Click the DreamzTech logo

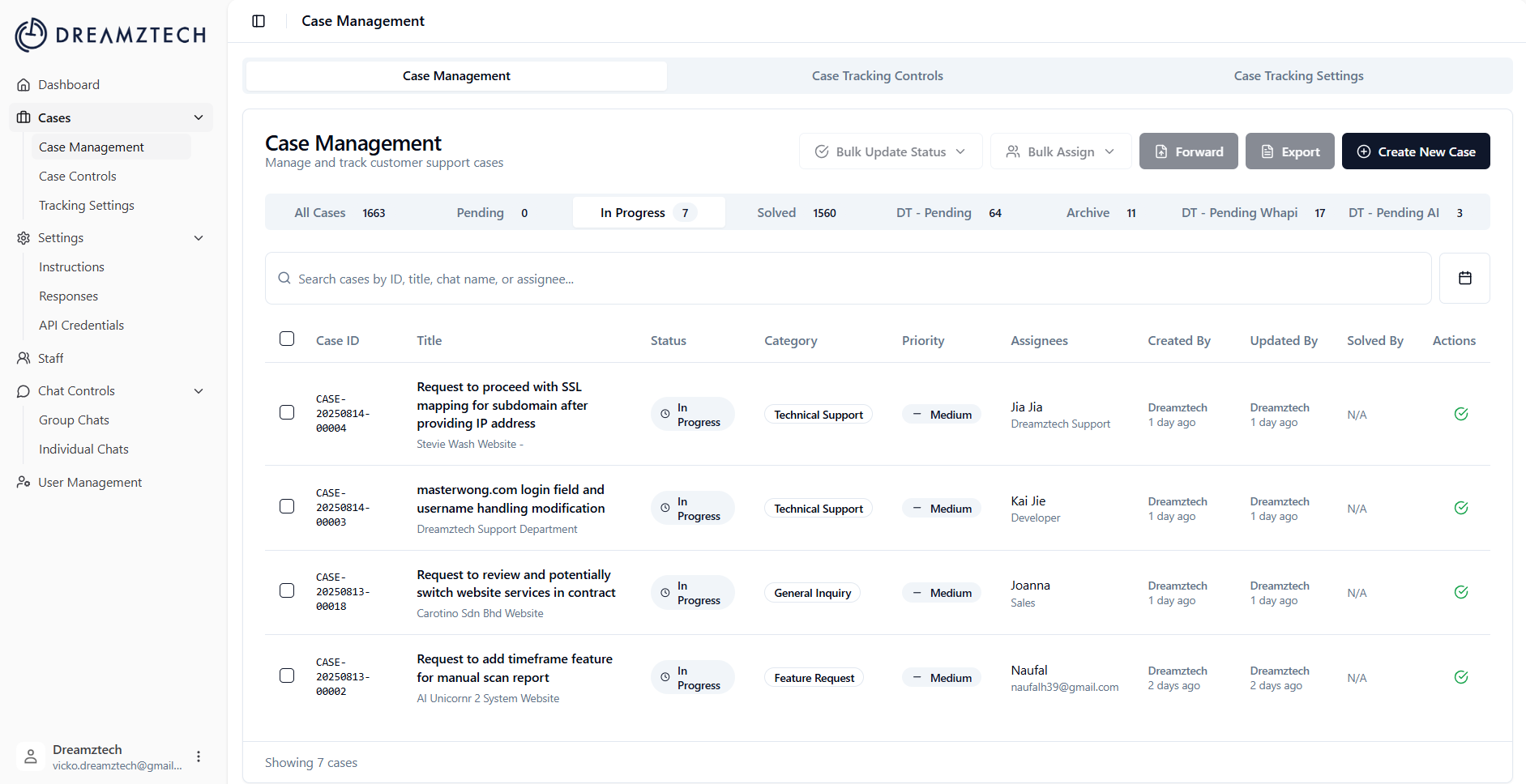point(111,35)
